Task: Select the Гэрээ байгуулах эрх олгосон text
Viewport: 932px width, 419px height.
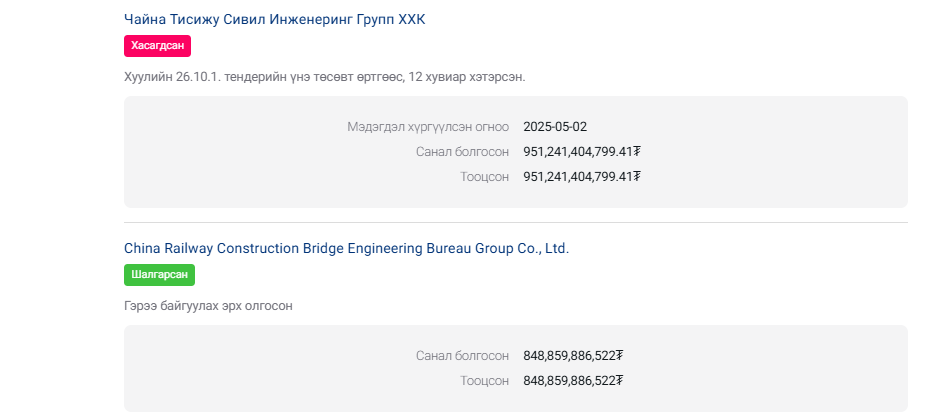Action: tap(208, 306)
